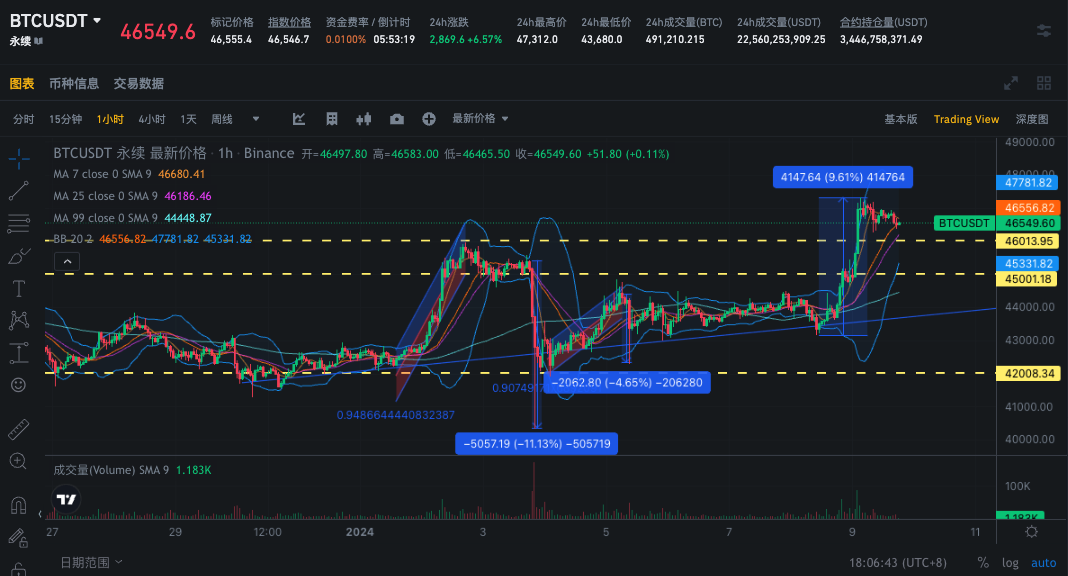Select the ruler measure tool
Image resolution: width=1068 pixels, height=576 pixels.
click(x=19, y=429)
